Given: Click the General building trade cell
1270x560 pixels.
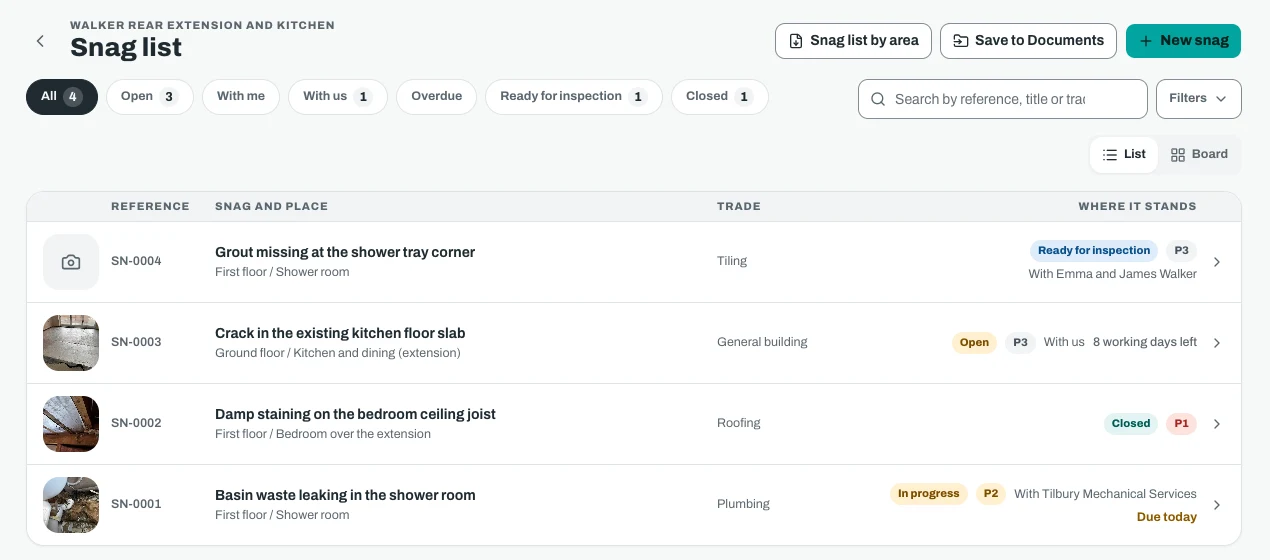Looking at the screenshot, I should [x=762, y=342].
